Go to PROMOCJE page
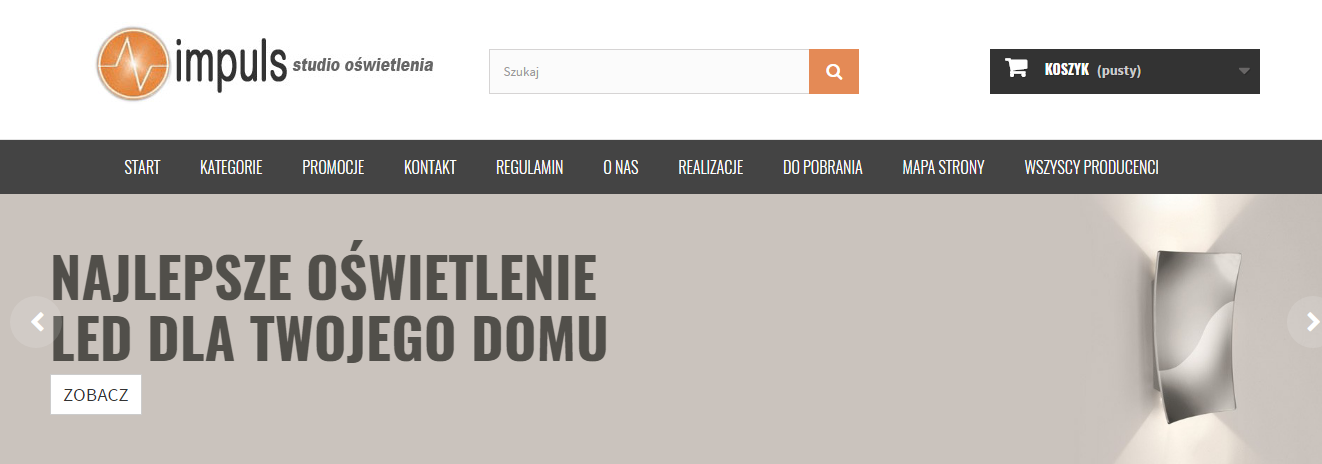This screenshot has height=464, width=1322. [333, 168]
